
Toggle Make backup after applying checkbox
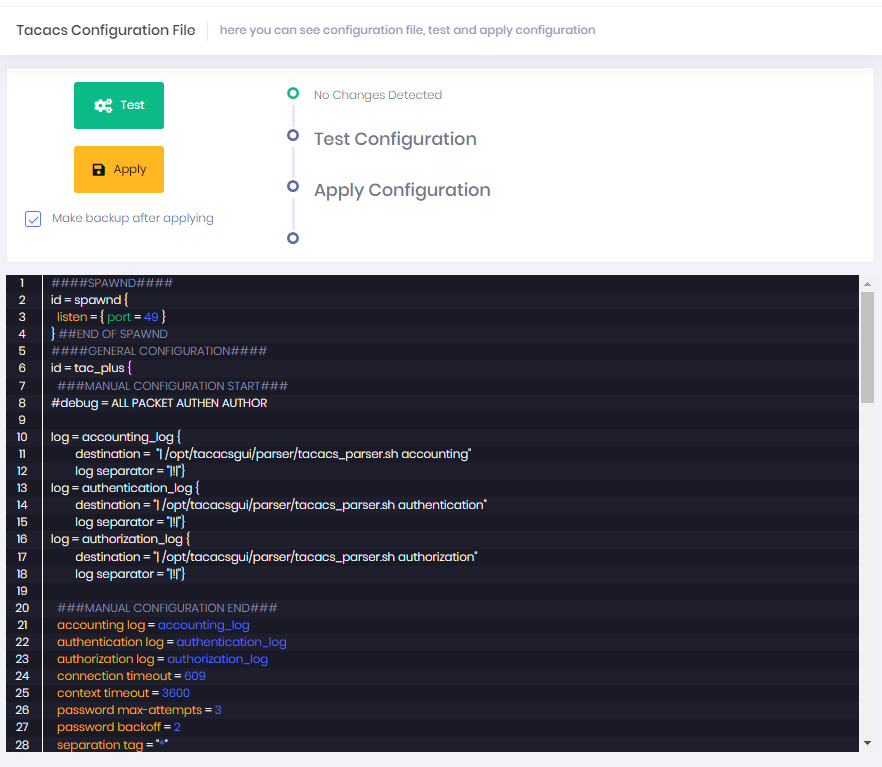pos(33,219)
